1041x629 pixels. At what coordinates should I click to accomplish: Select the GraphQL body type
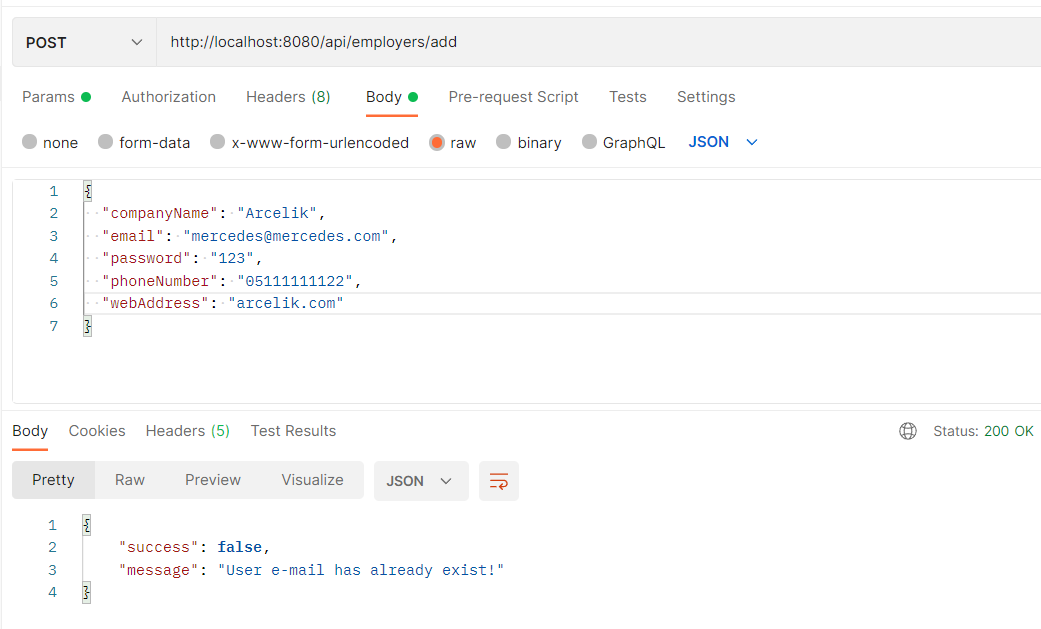pos(623,142)
